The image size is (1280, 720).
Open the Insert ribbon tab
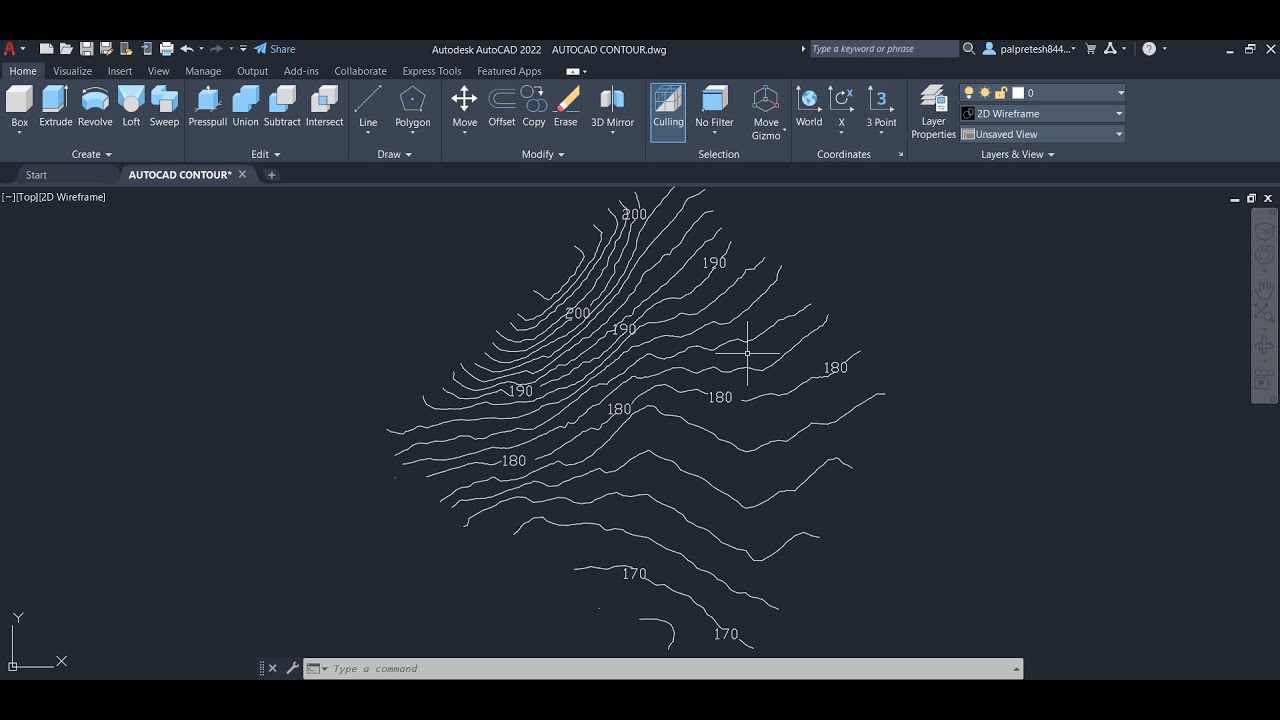(x=120, y=71)
